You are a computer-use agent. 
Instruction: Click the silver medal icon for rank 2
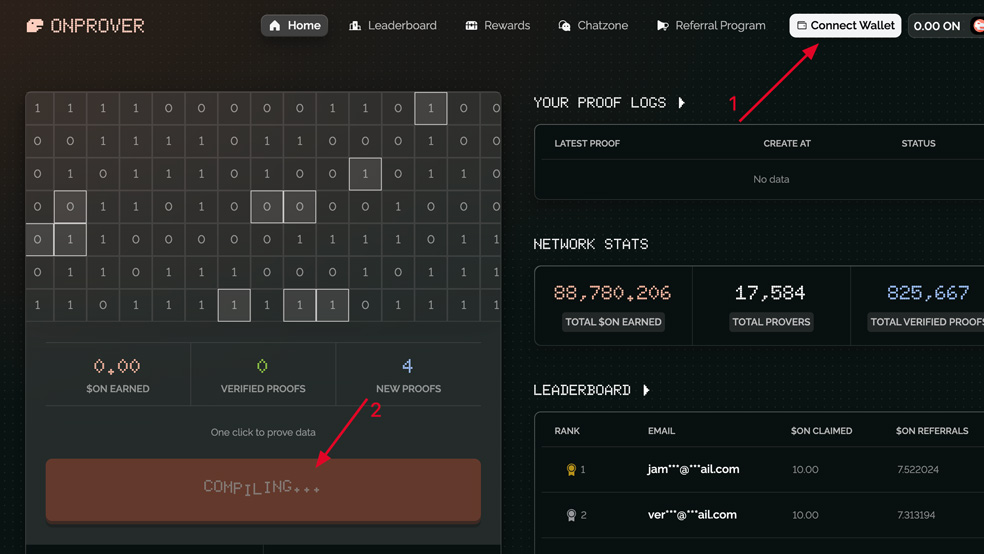coord(571,515)
